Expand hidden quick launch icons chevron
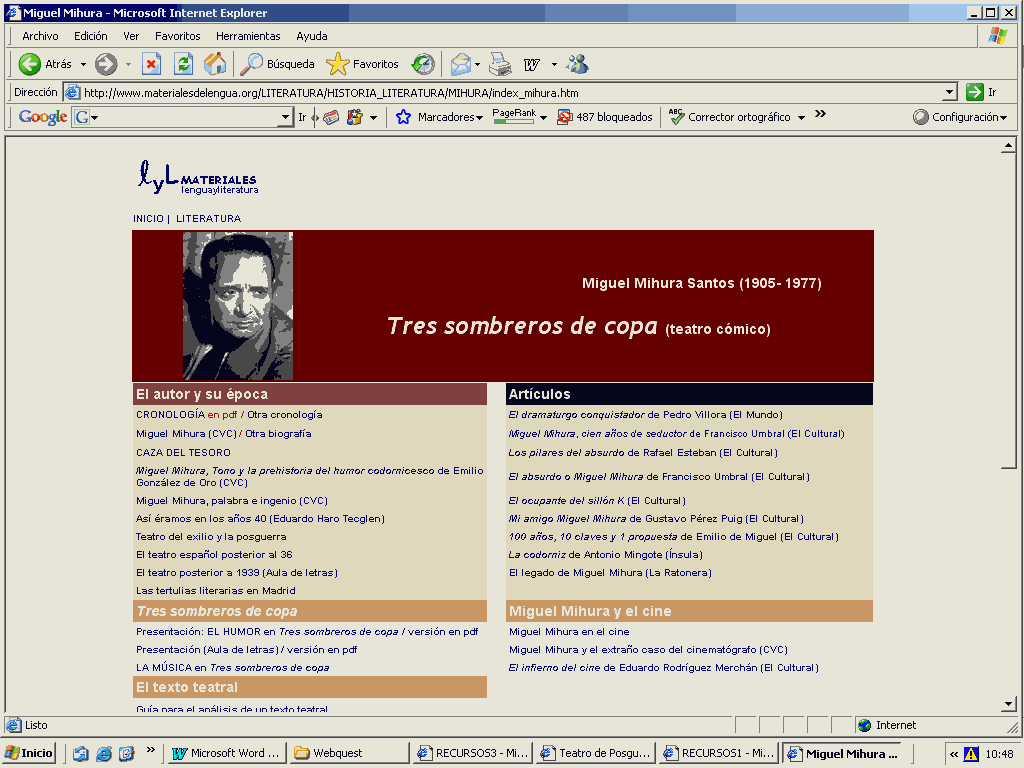 pyautogui.click(x=151, y=749)
